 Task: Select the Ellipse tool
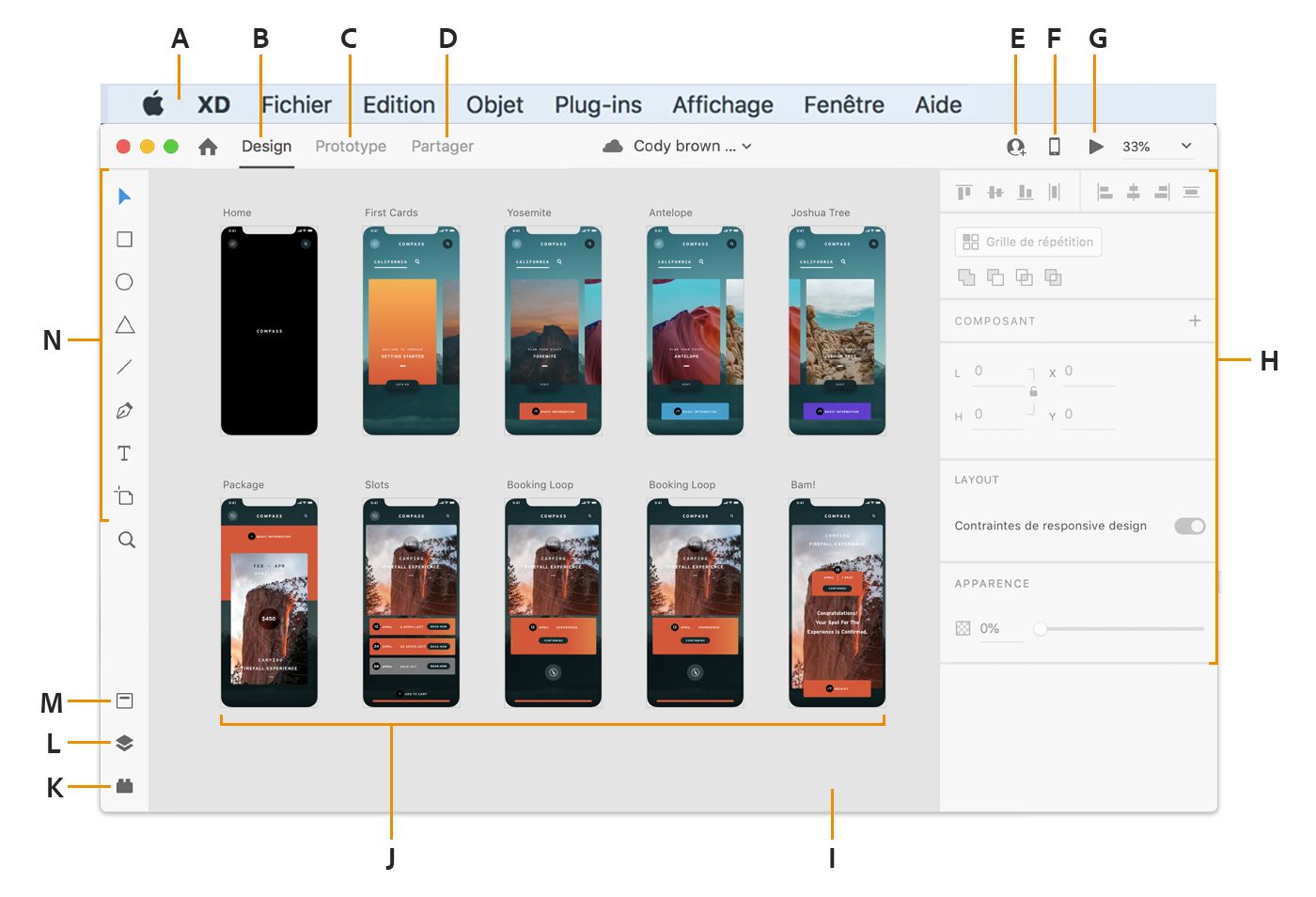point(125,281)
